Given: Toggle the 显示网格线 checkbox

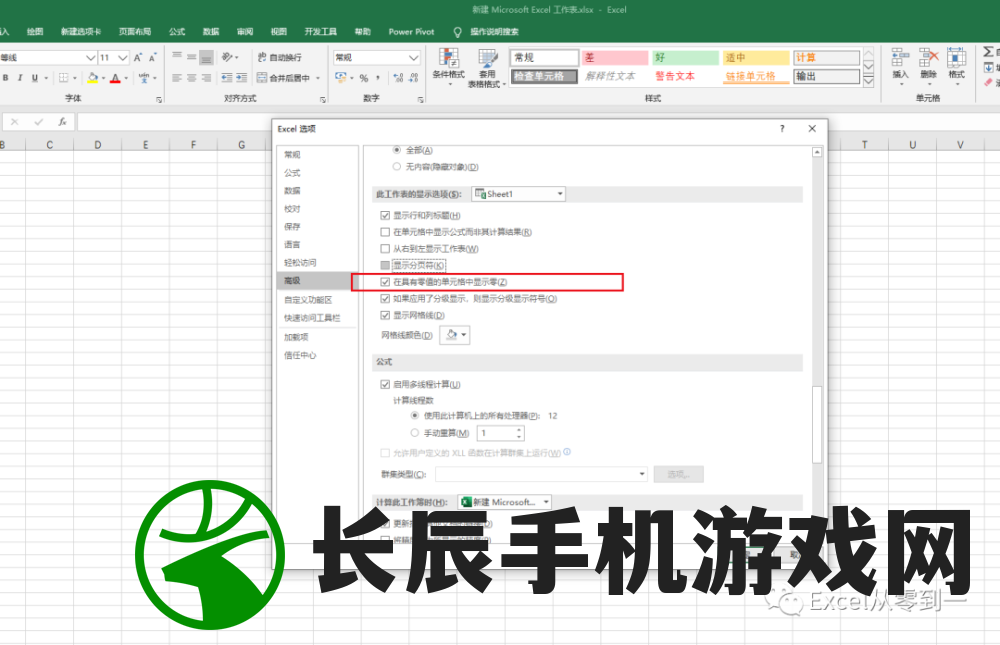Looking at the screenshot, I should click(x=386, y=315).
